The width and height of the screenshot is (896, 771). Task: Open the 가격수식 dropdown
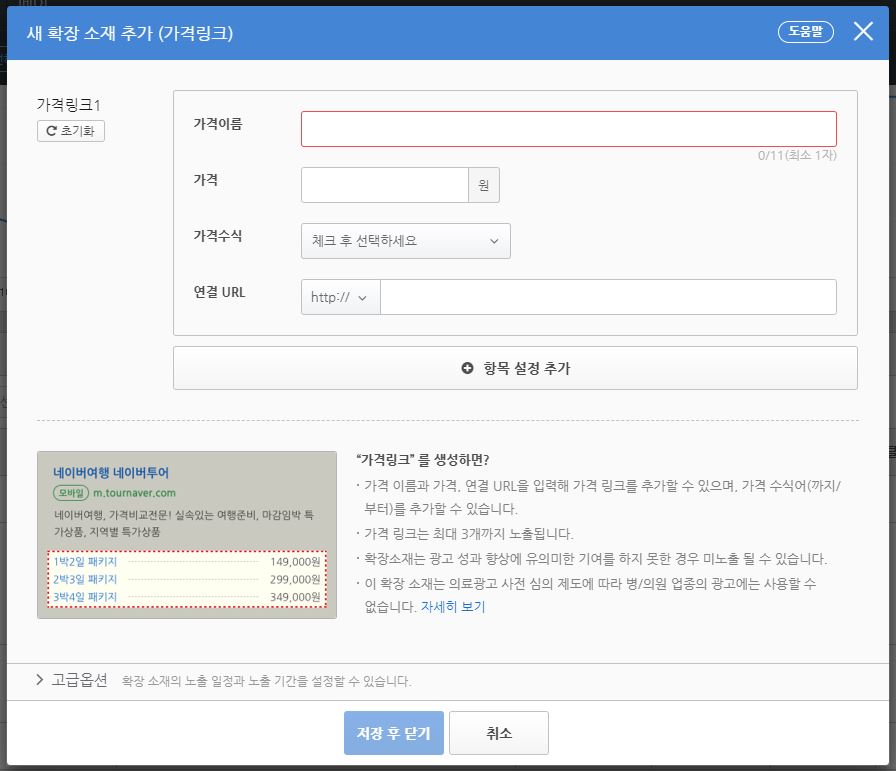(405, 241)
